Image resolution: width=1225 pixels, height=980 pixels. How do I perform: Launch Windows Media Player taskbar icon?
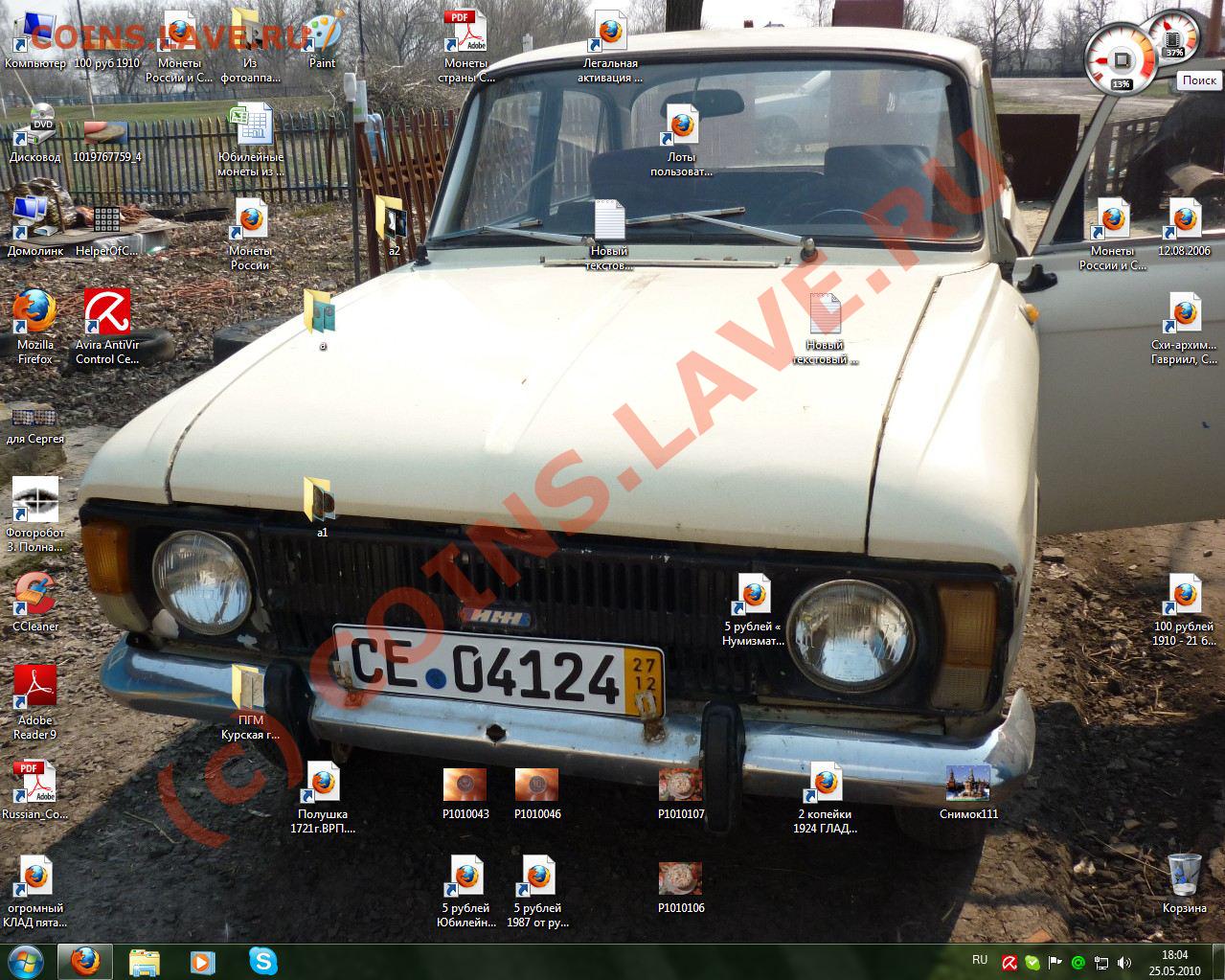click(202, 961)
